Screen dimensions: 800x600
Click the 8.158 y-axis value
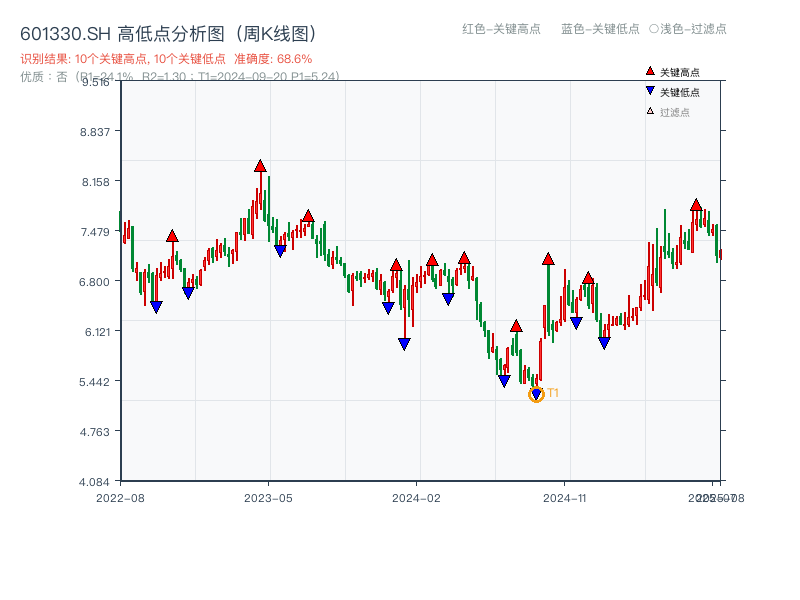click(95, 182)
